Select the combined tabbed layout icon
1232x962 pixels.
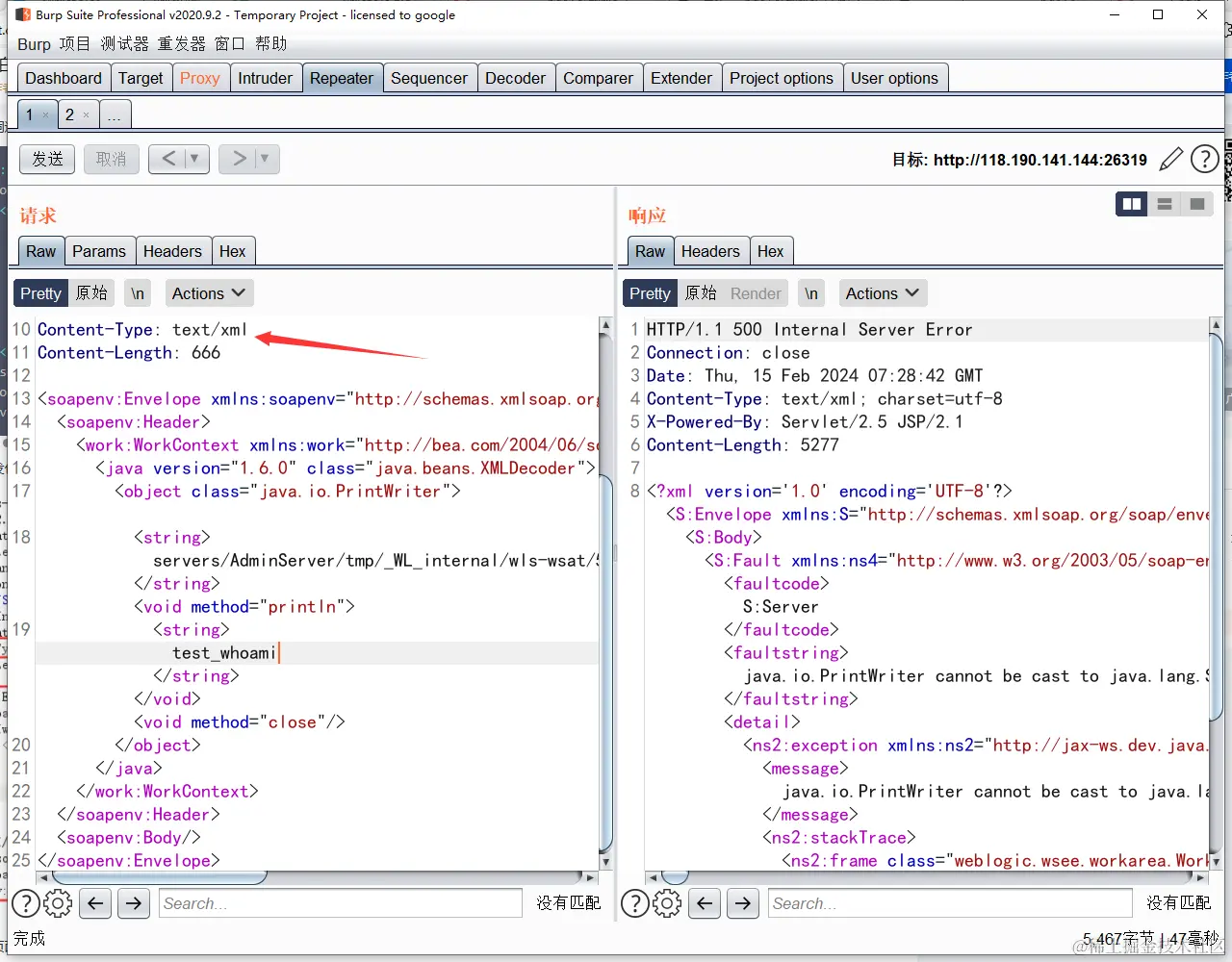1197,204
